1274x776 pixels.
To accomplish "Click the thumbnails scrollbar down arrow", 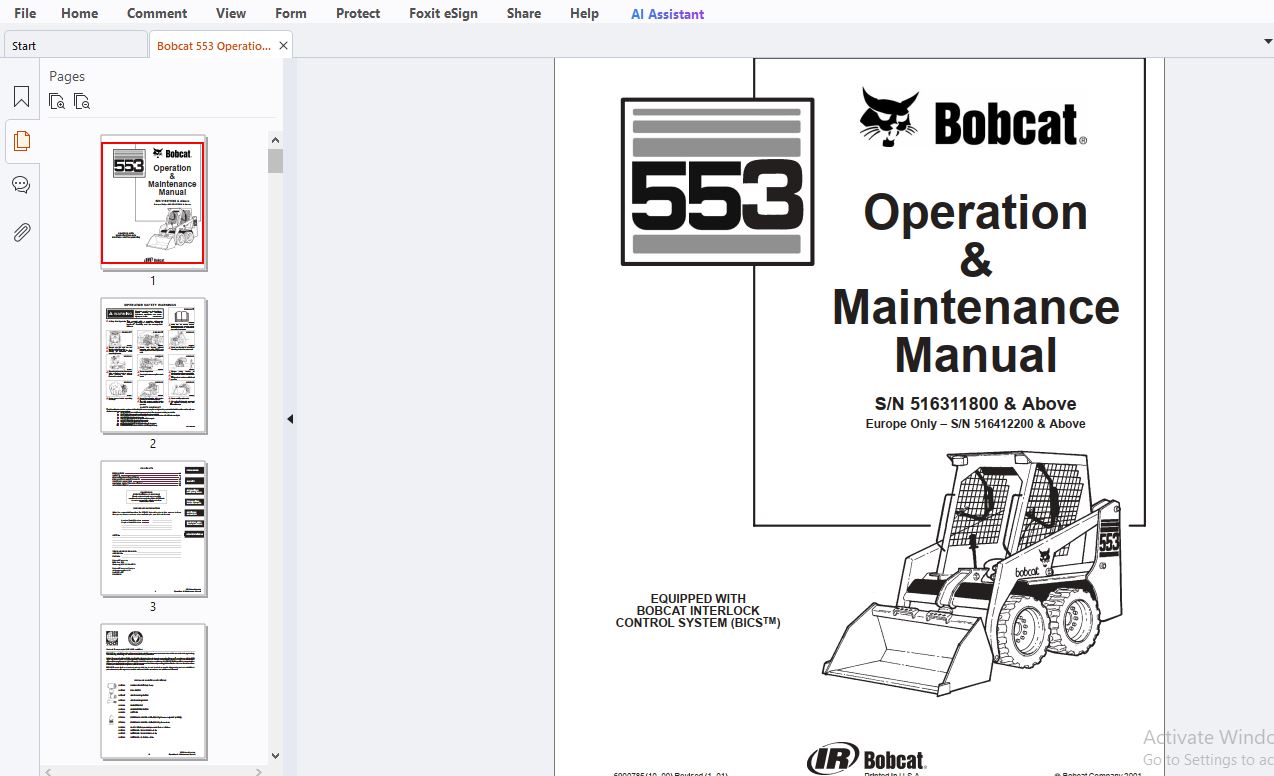I will (x=275, y=756).
